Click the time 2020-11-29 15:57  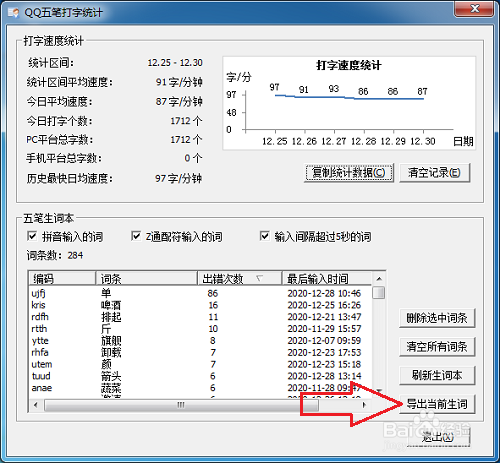click(324, 329)
